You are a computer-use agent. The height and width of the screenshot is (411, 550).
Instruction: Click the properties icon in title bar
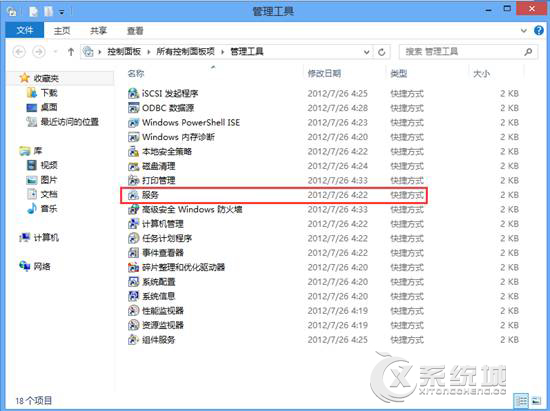click(33, 12)
